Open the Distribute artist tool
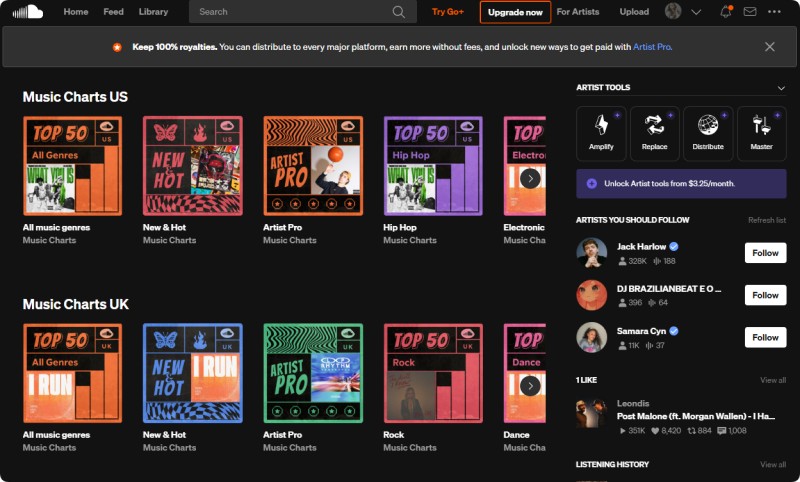 (708, 134)
